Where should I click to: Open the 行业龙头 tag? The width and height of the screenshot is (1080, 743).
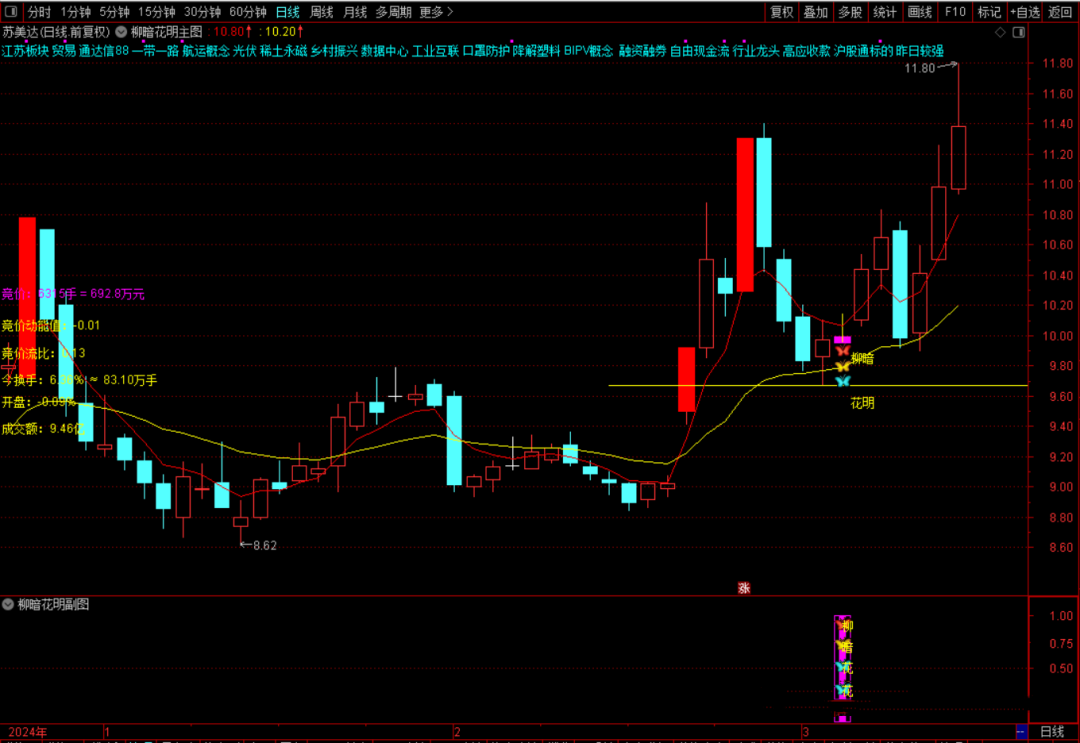756,51
